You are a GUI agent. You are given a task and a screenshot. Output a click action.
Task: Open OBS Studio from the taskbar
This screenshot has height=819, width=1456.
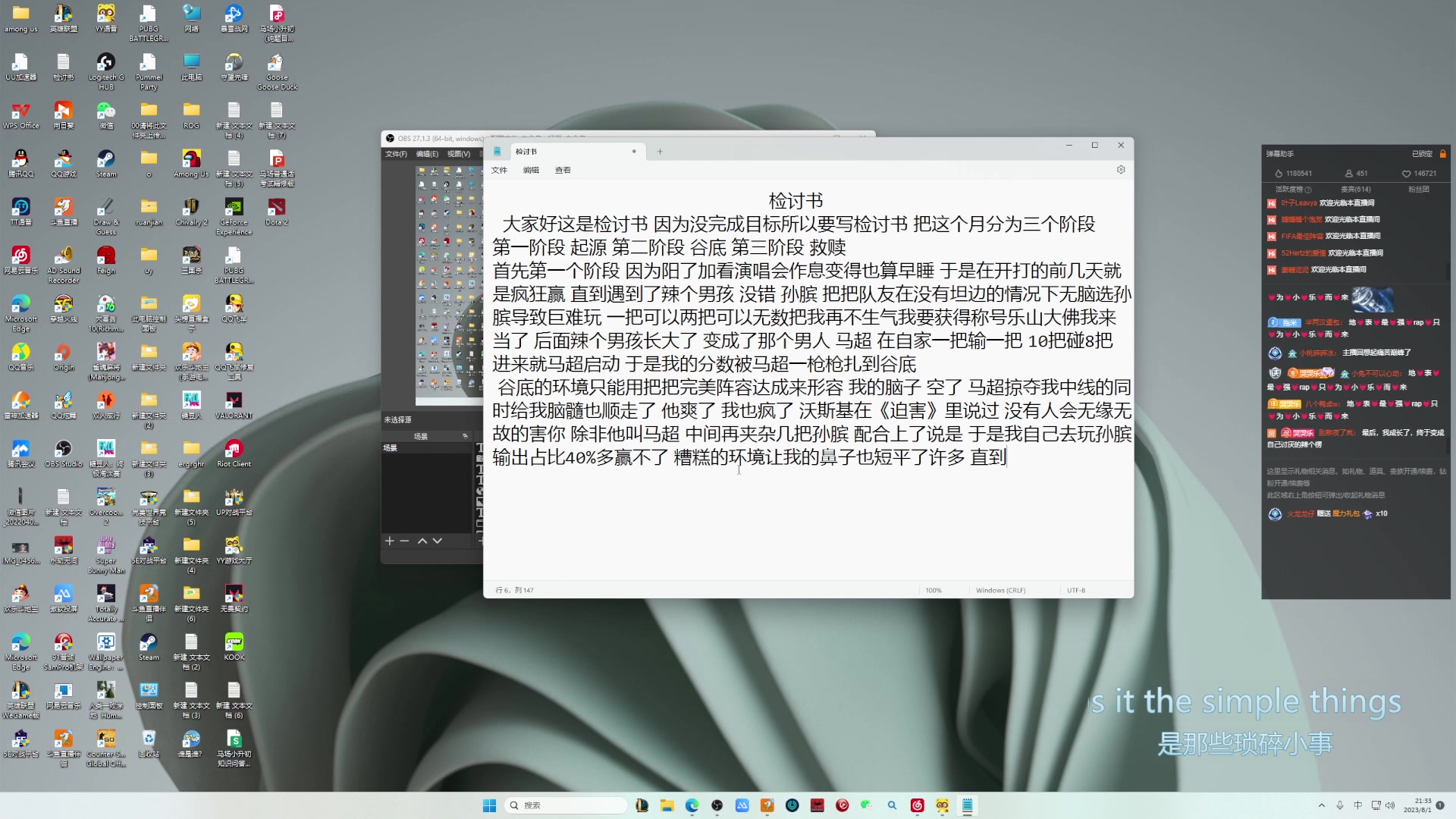click(717, 805)
